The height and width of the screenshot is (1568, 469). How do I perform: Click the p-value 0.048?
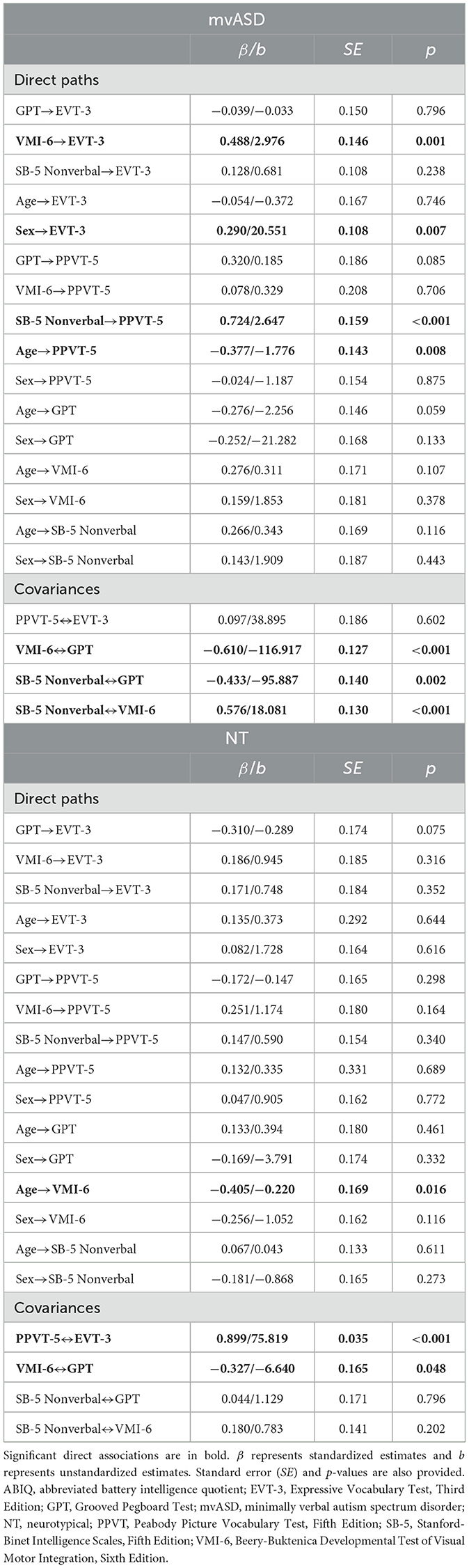tap(430, 1368)
